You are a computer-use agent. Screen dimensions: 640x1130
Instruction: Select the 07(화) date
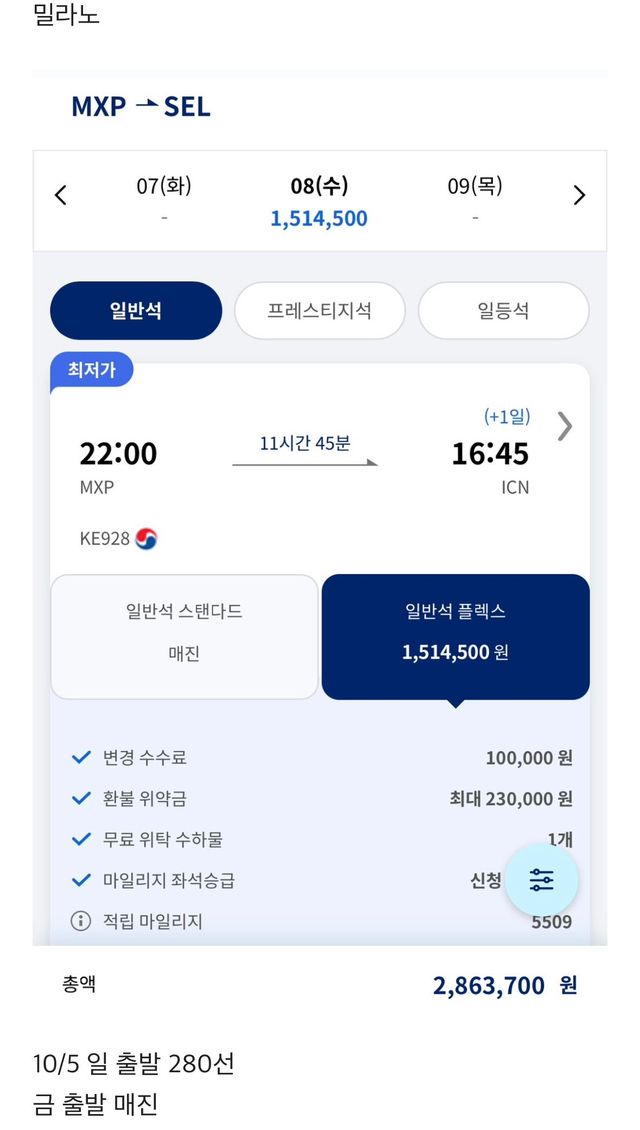(x=164, y=198)
